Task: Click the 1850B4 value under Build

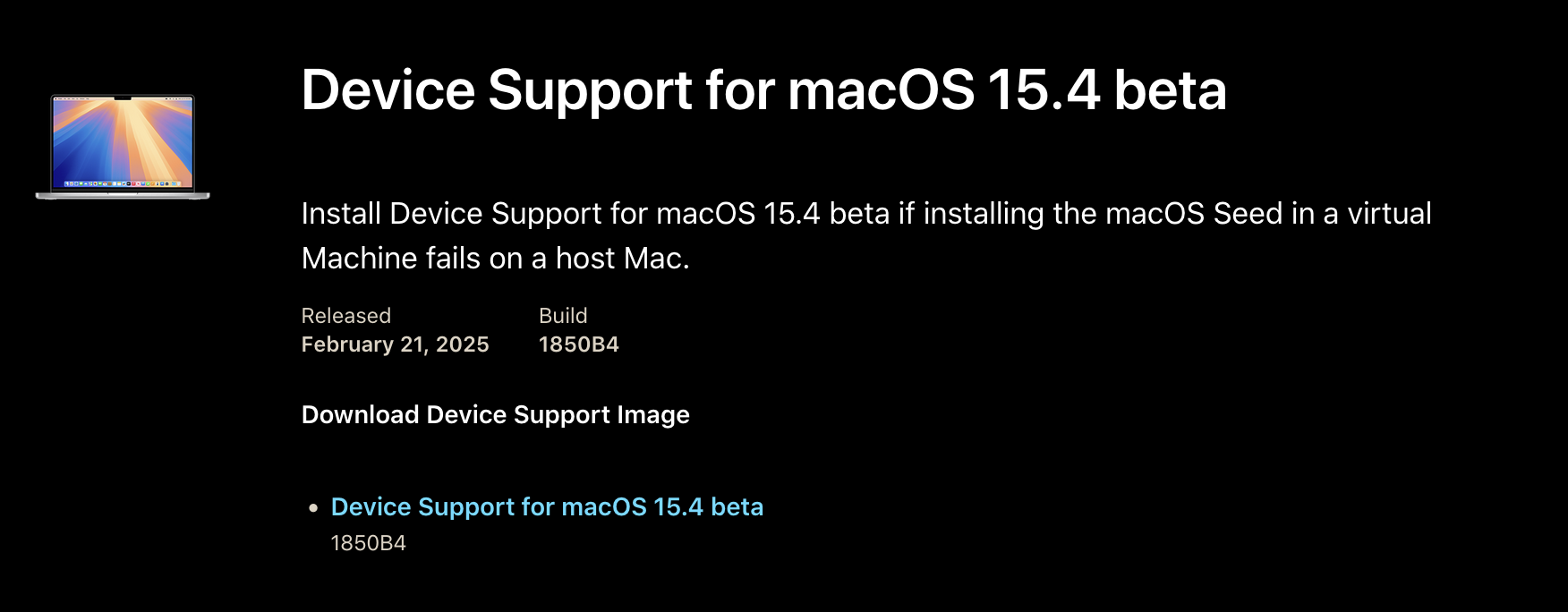Action: click(578, 344)
